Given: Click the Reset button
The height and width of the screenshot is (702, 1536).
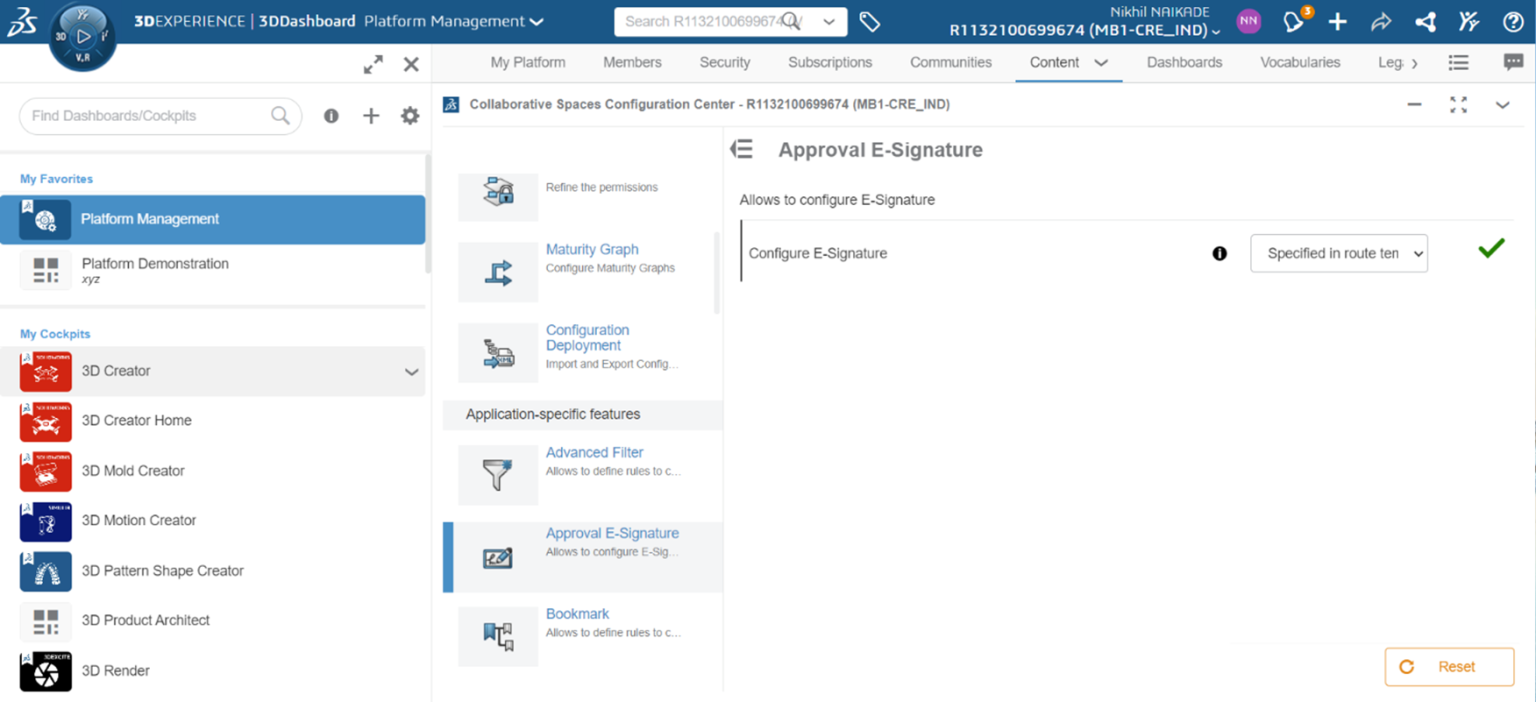Looking at the screenshot, I should click(1449, 666).
